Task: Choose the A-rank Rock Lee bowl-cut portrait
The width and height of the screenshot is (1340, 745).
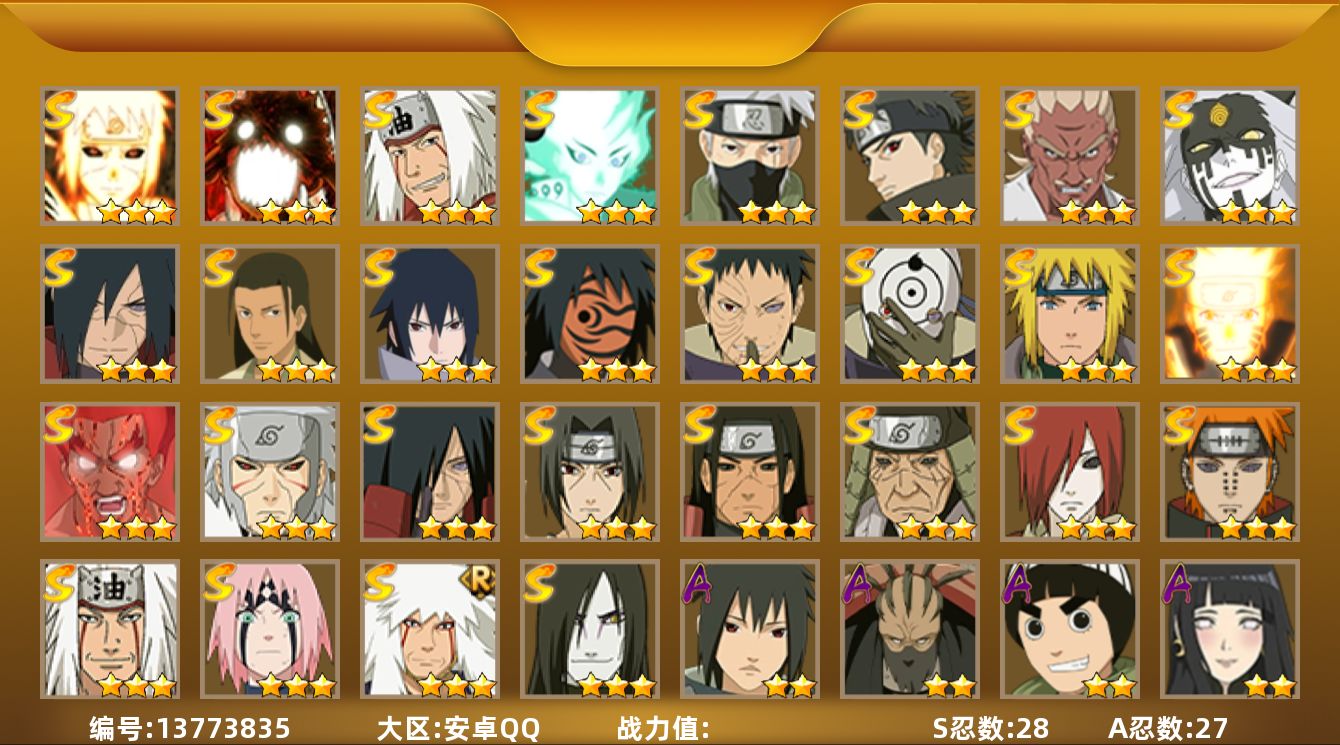Action: click(1070, 629)
